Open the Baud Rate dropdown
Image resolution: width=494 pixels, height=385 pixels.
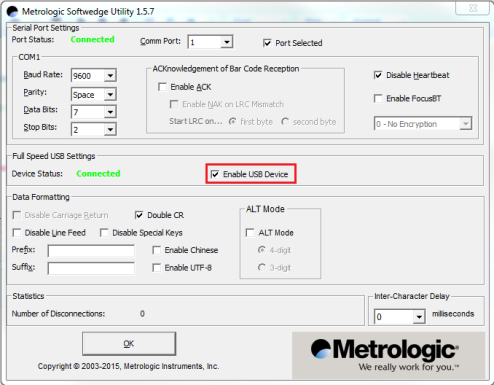tap(110, 76)
